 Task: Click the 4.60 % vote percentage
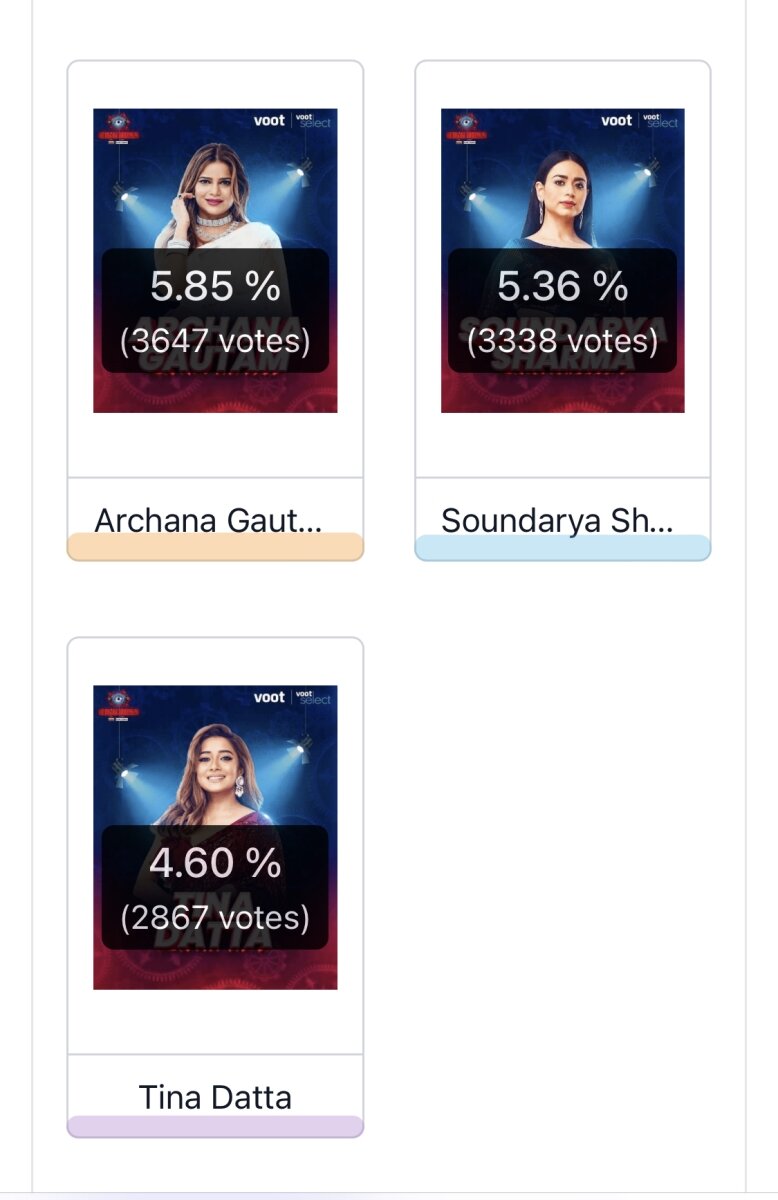215,864
